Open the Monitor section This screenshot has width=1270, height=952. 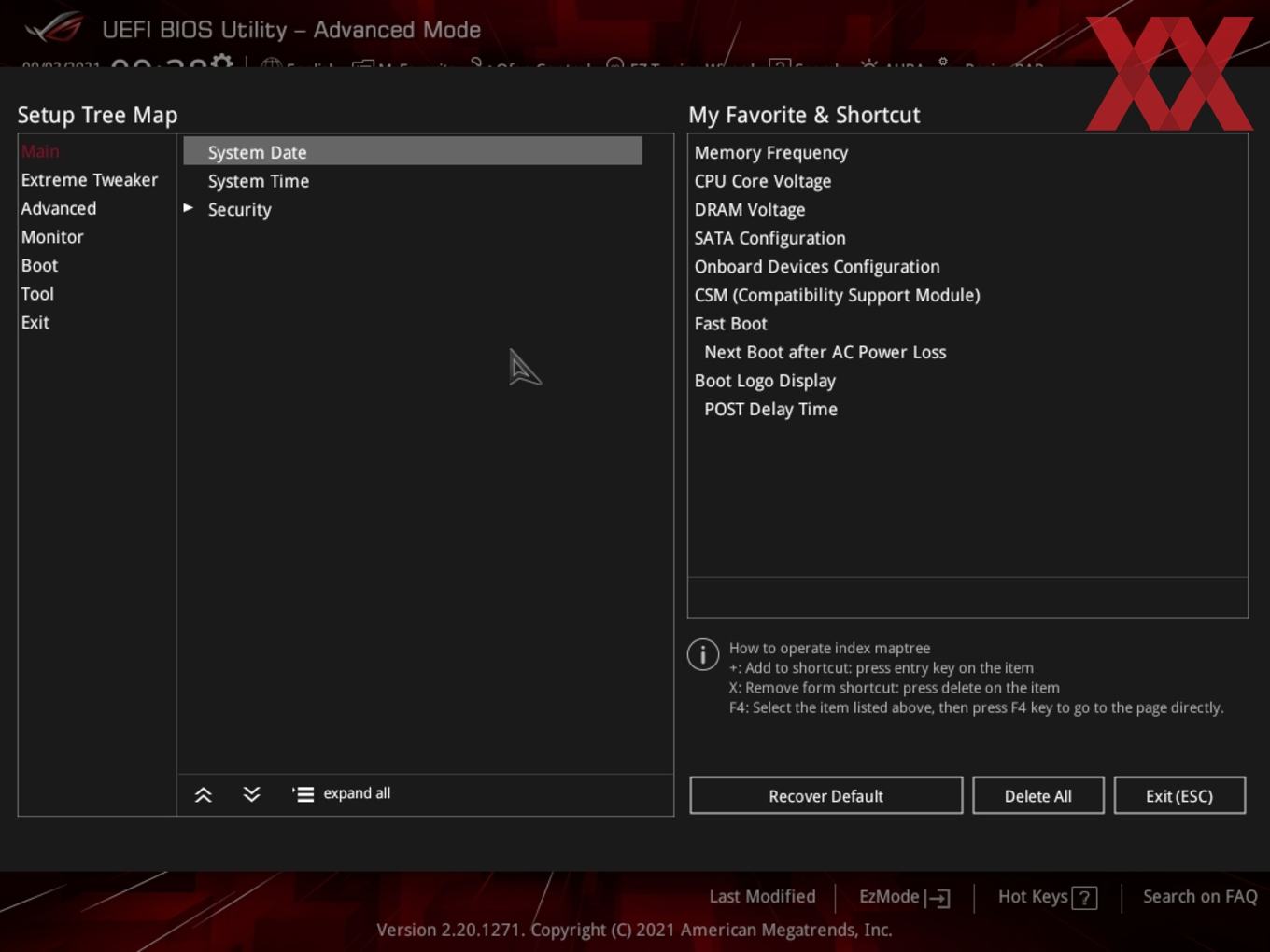52,237
